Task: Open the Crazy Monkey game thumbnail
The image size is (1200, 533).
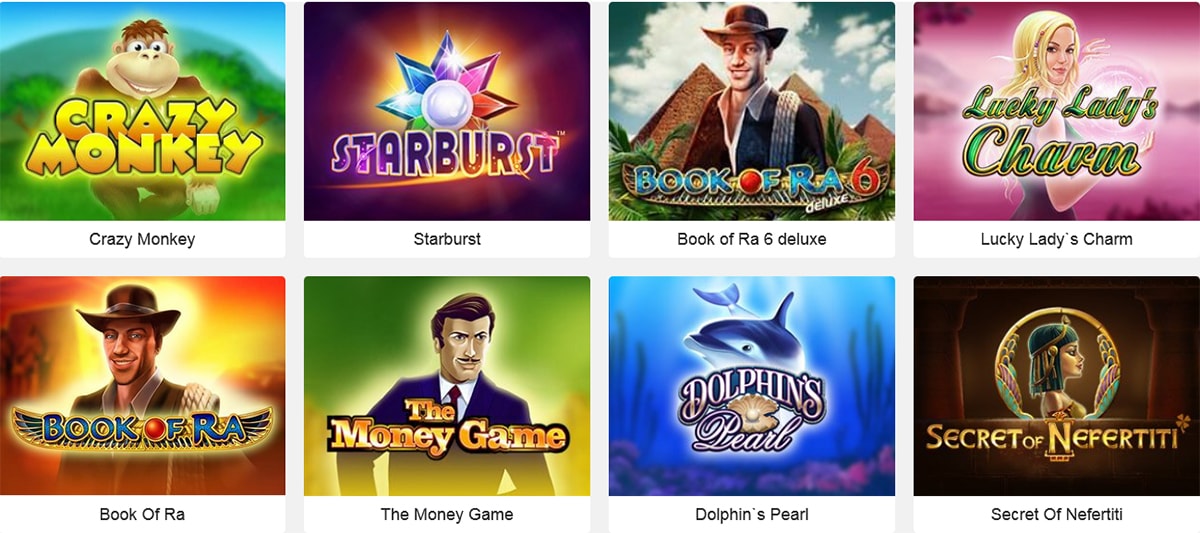Action: [x=142, y=111]
